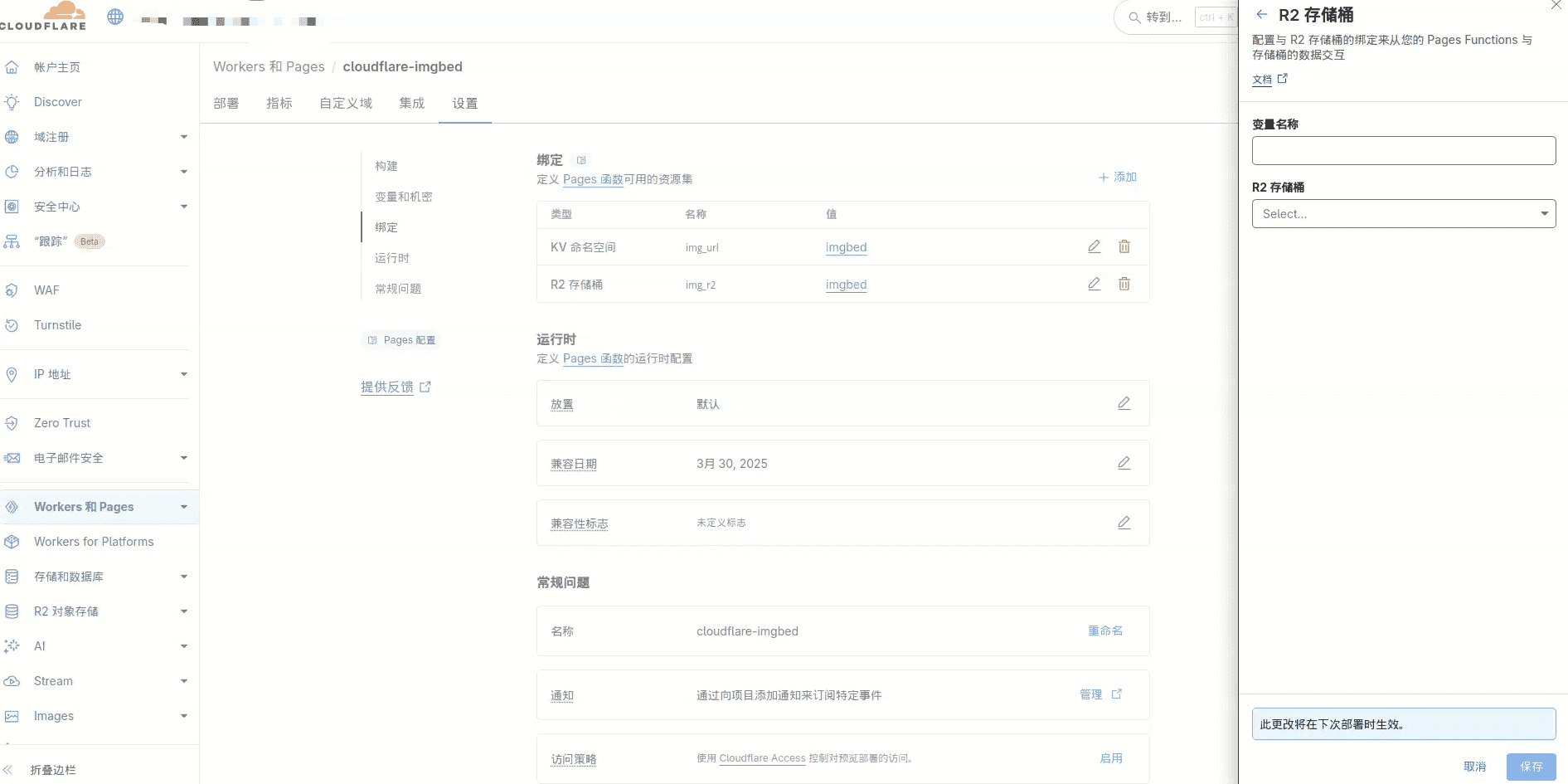Click 添加 to add a binding
The image size is (1568, 784).
point(1118,177)
